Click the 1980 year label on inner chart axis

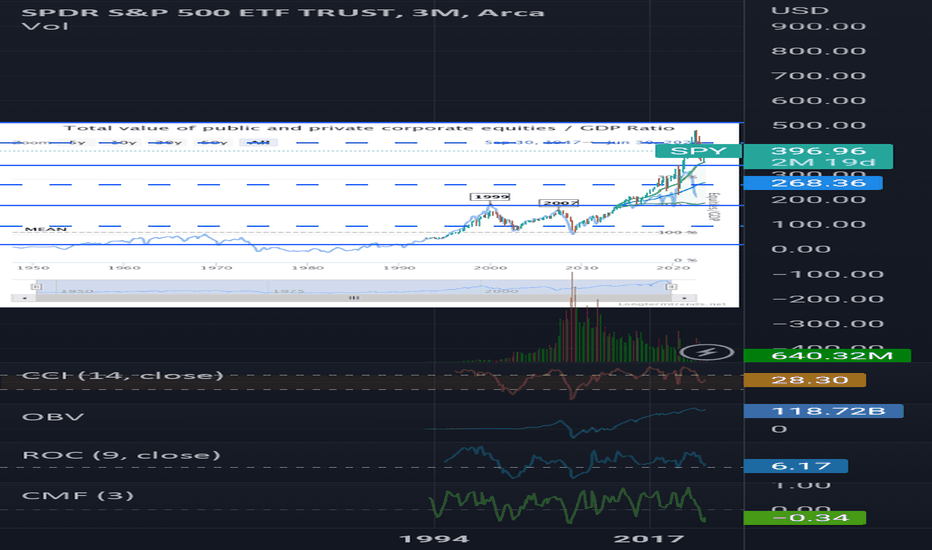[x=307, y=268]
